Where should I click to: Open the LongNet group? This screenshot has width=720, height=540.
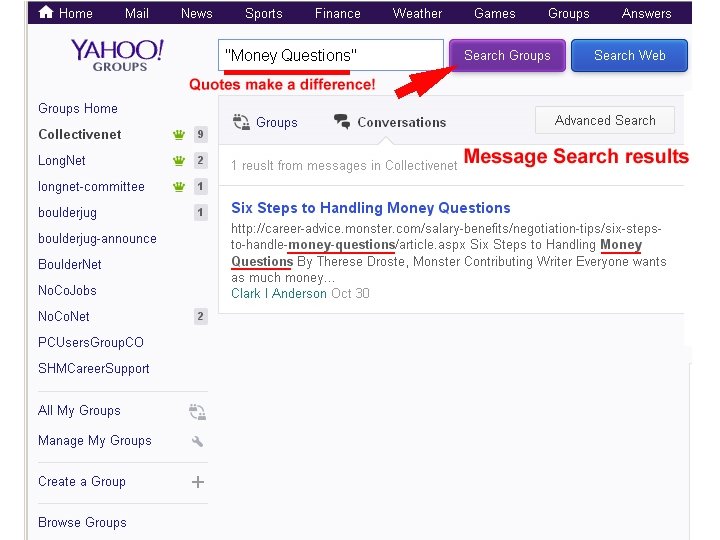[62, 161]
